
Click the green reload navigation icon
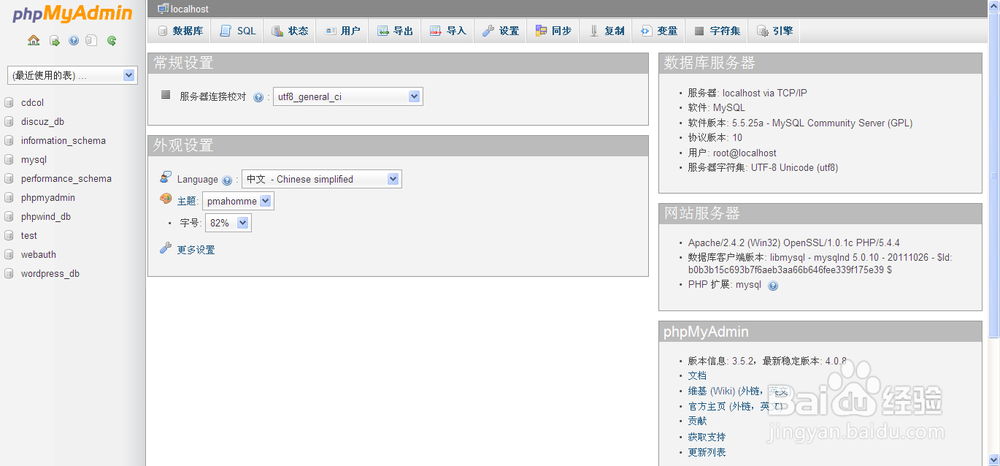point(112,40)
